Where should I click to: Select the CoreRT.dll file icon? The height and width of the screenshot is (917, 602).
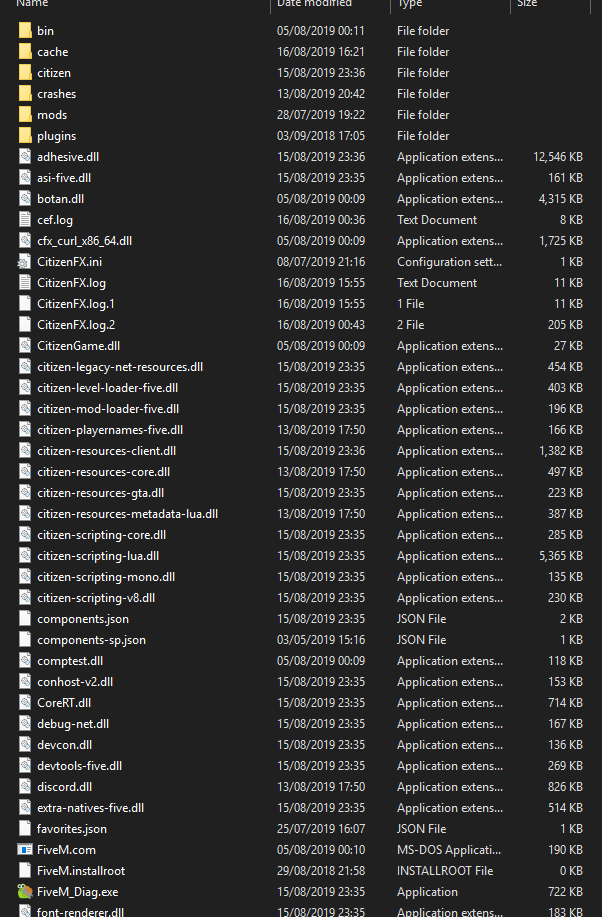coord(25,703)
